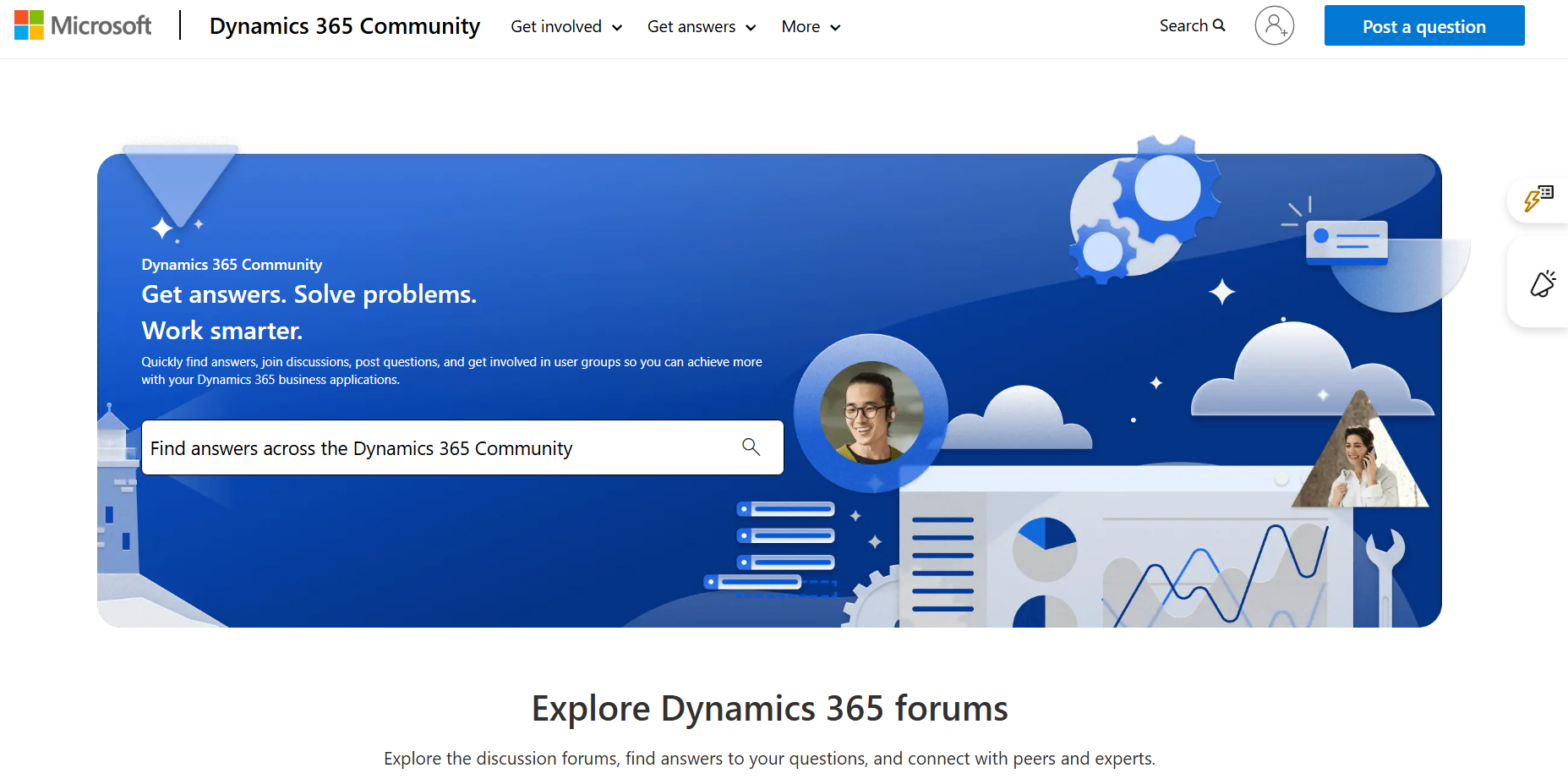Click the 'Work smarter.' headline text
Viewport: 1568px width, 779px height.
(222, 331)
